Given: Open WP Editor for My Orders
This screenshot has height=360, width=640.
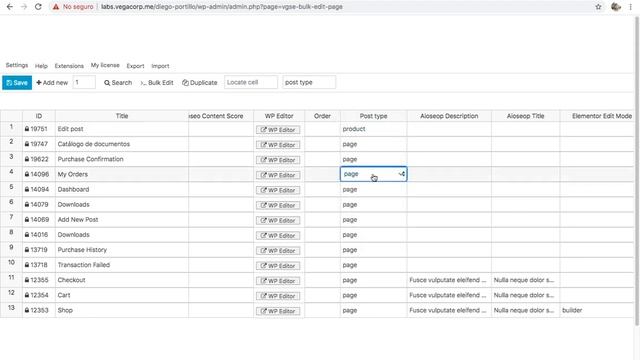Looking at the screenshot, I should pyautogui.click(x=278, y=175).
